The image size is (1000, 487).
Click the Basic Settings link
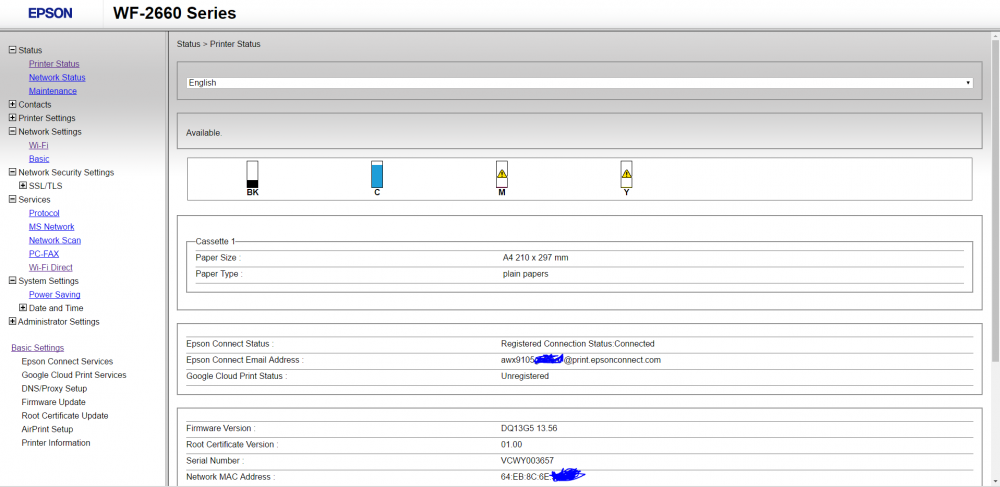38,347
